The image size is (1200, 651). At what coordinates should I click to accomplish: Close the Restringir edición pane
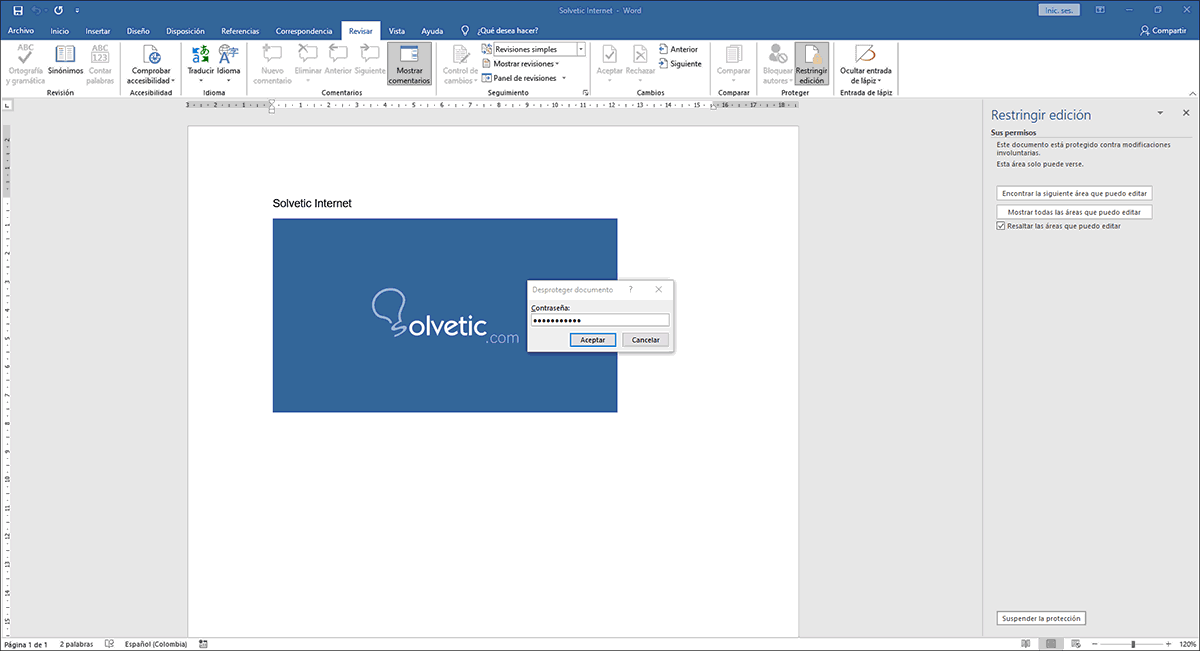click(1186, 114)
